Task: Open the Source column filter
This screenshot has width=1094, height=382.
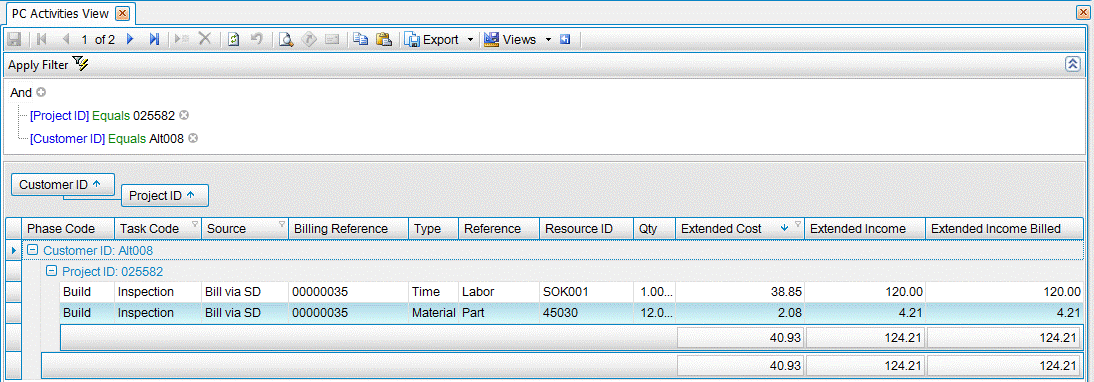Action: click(282, 224)
